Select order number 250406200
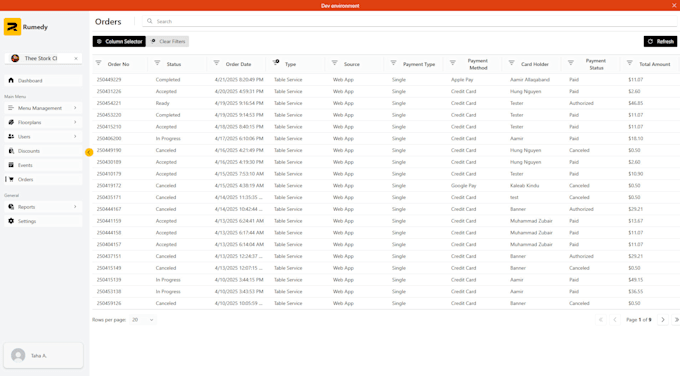The image size is (680, 376). (x=109, y=138)
